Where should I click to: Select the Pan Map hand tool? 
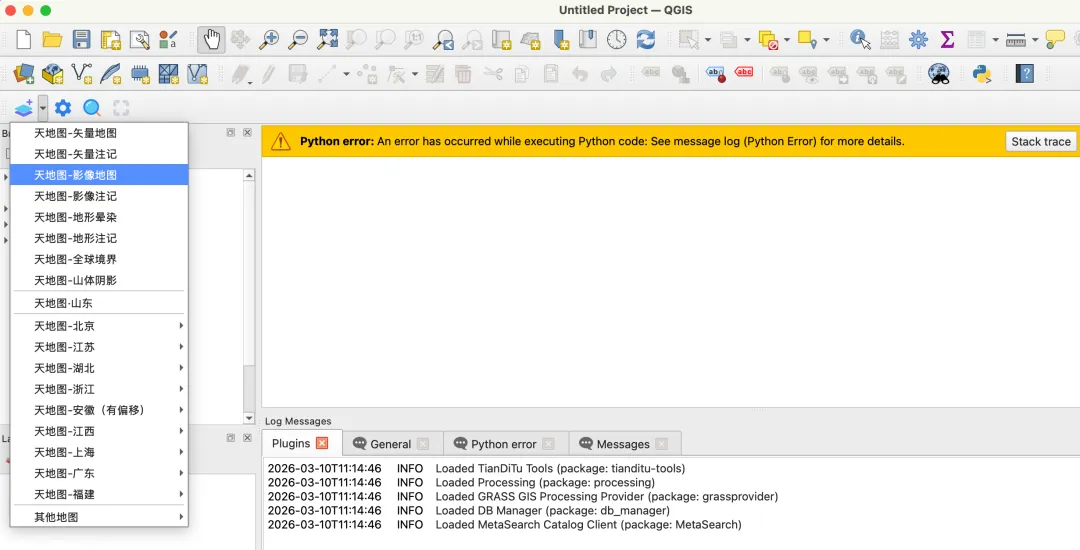[x=211, y=39]
